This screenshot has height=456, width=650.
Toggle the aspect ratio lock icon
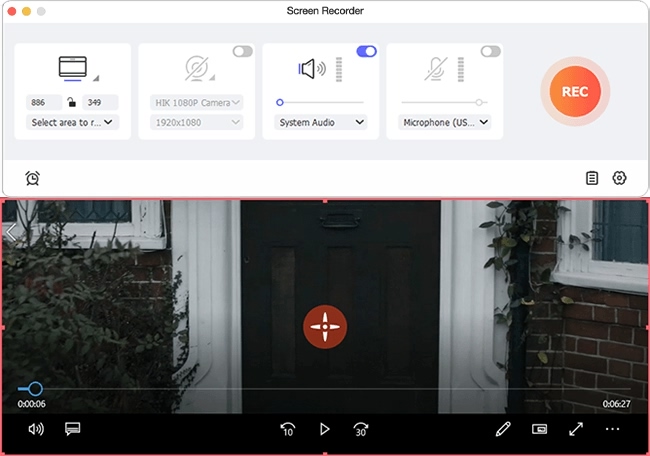coord(72,102)
